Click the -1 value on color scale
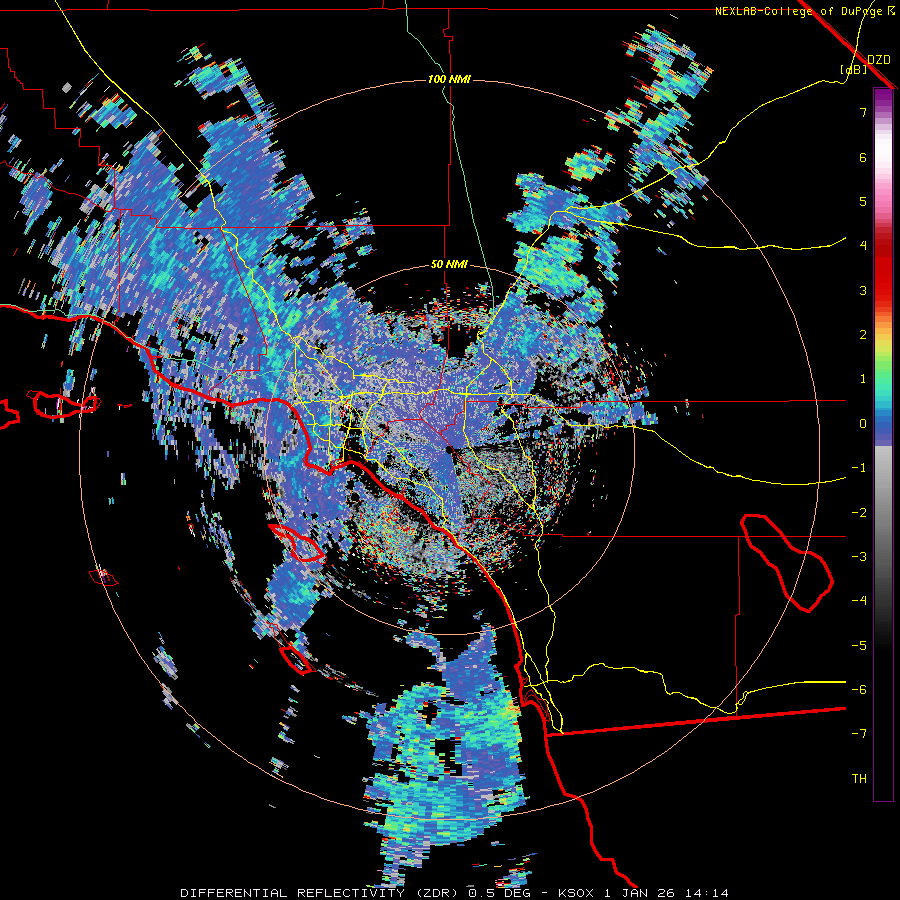The image size is (900, 900). [x=859, y=468]
